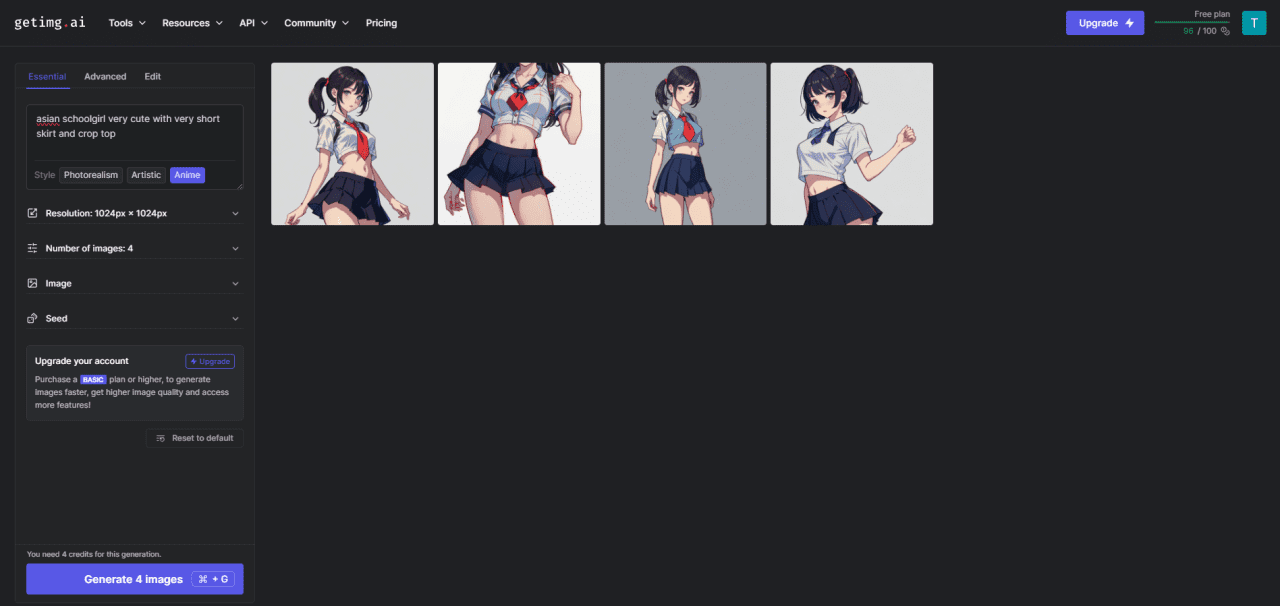
Task: Click the Reset to default icon
Action: (x=160, y=438)
